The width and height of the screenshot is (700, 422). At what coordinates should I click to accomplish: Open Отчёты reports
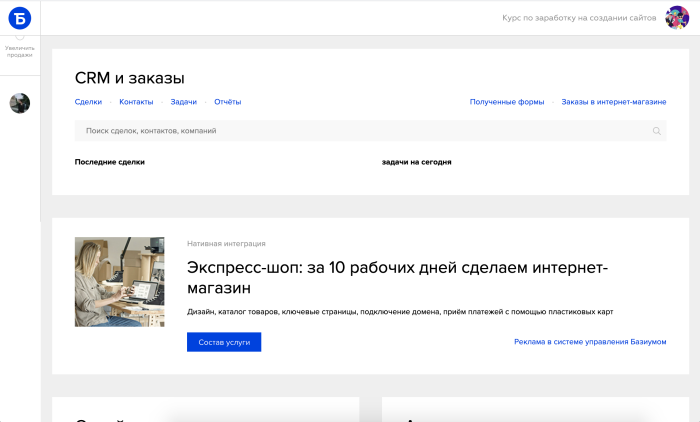[x=228, y=102]
